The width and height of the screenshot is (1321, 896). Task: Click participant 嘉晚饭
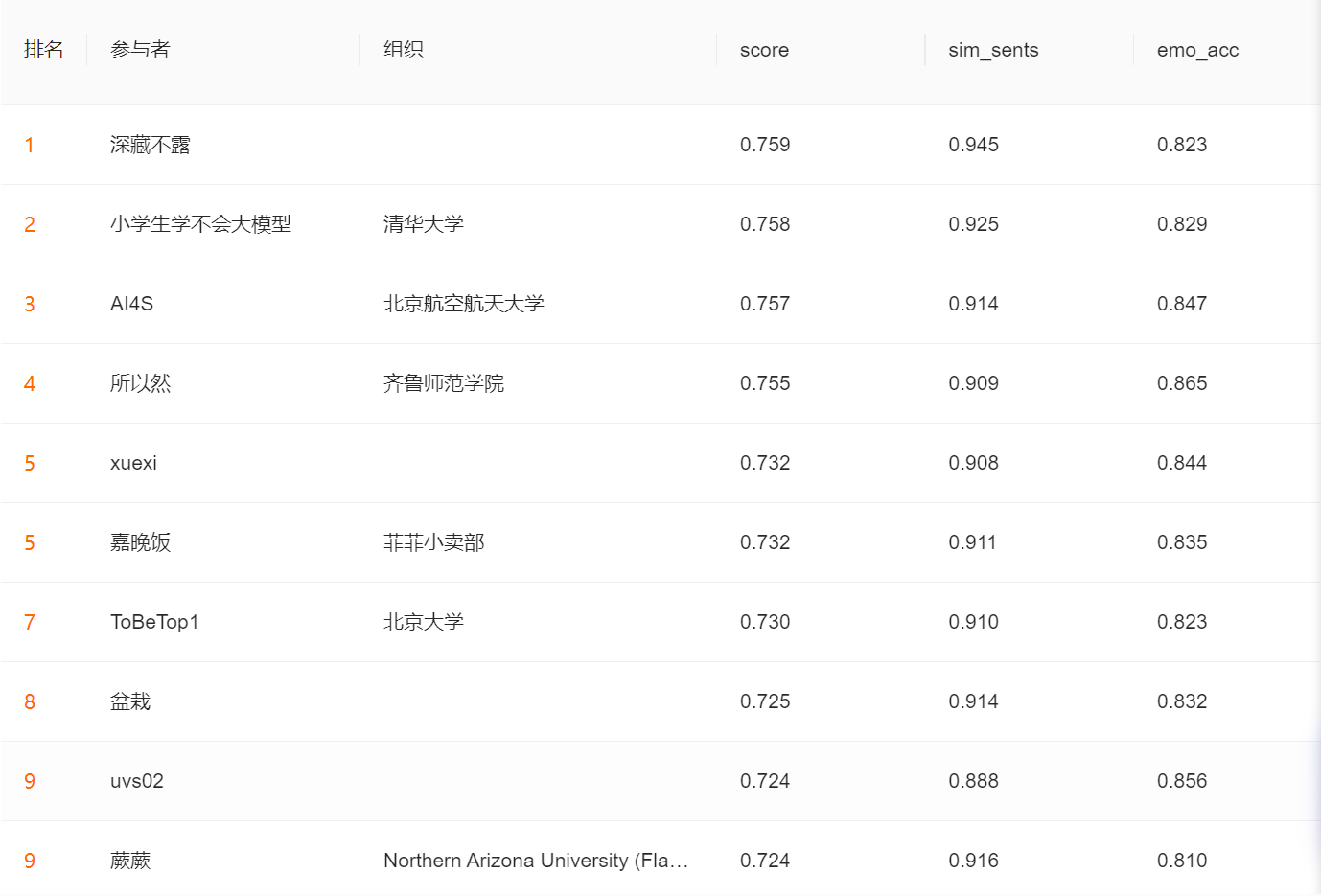141,542
